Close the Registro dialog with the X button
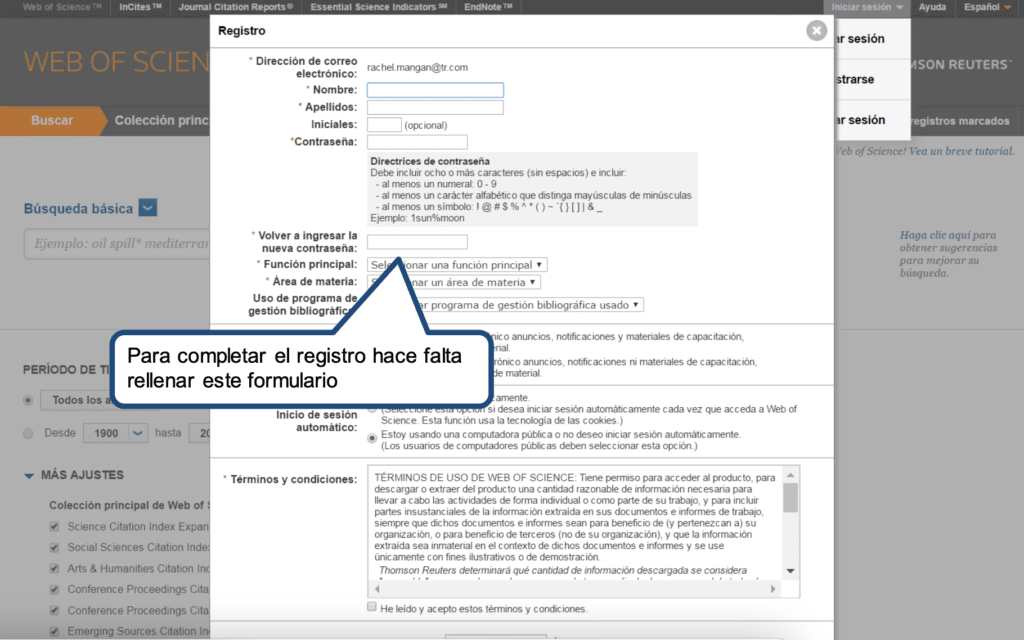1024x640 pixels. pos(816,30)
